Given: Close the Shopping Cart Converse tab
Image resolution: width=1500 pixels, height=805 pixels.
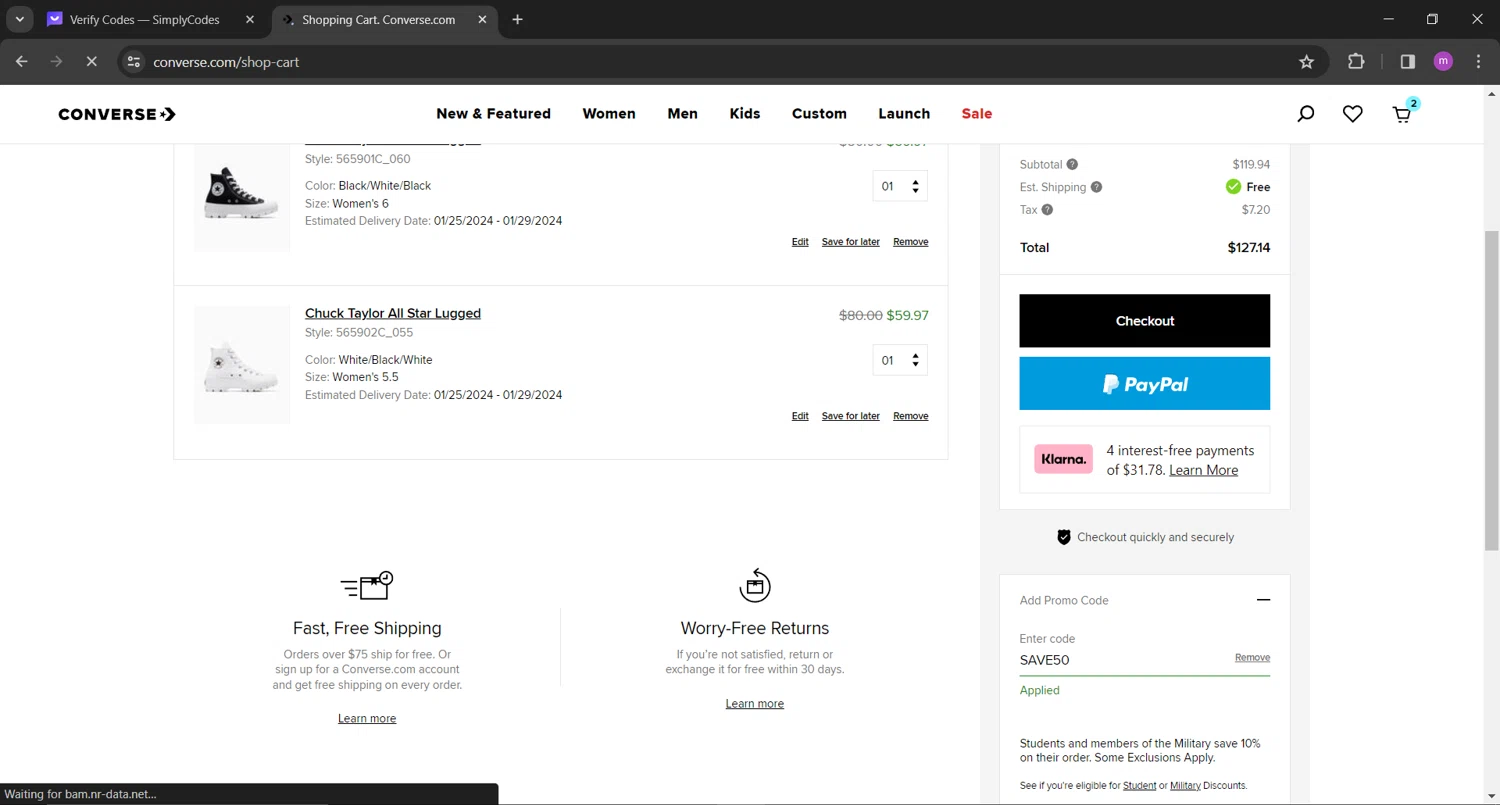Looking at the screenshot, I should 482,20.
